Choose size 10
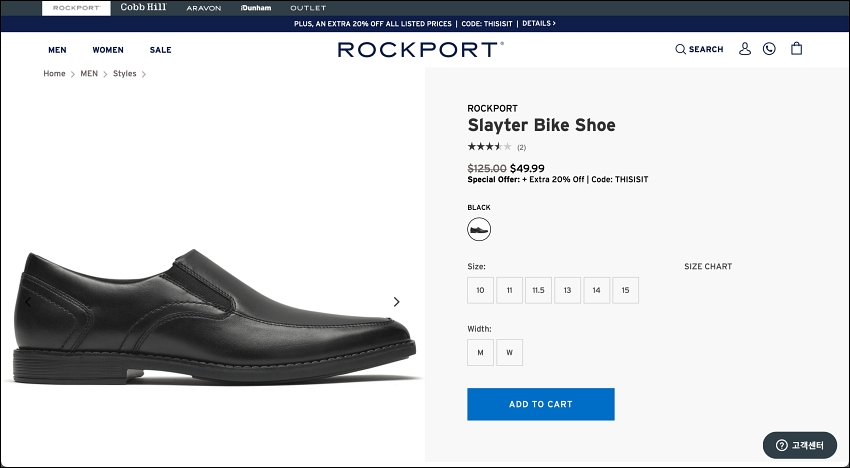This screenshot has width=850, height=468. click(480, 290)
